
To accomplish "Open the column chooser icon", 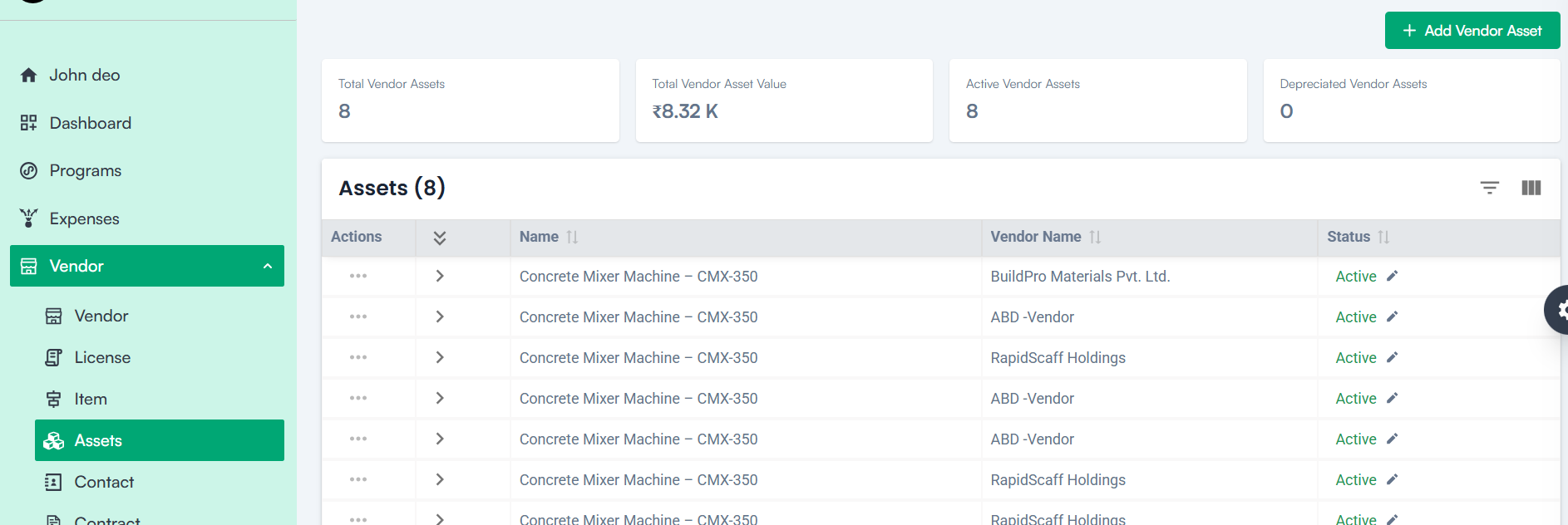I will point(1531,188).
